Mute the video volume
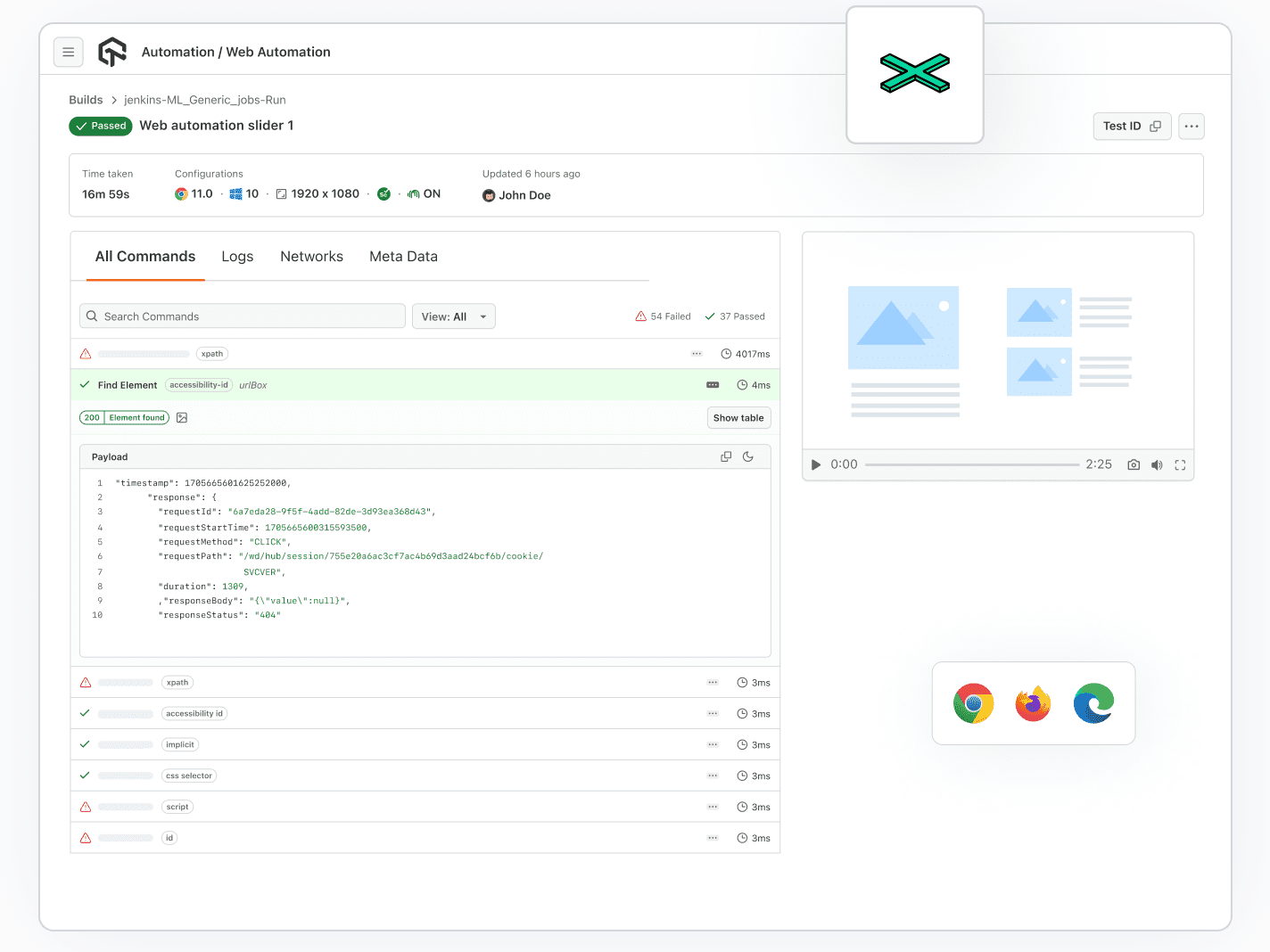Screen dimensions: 1270x952 tap(1157, 464)
